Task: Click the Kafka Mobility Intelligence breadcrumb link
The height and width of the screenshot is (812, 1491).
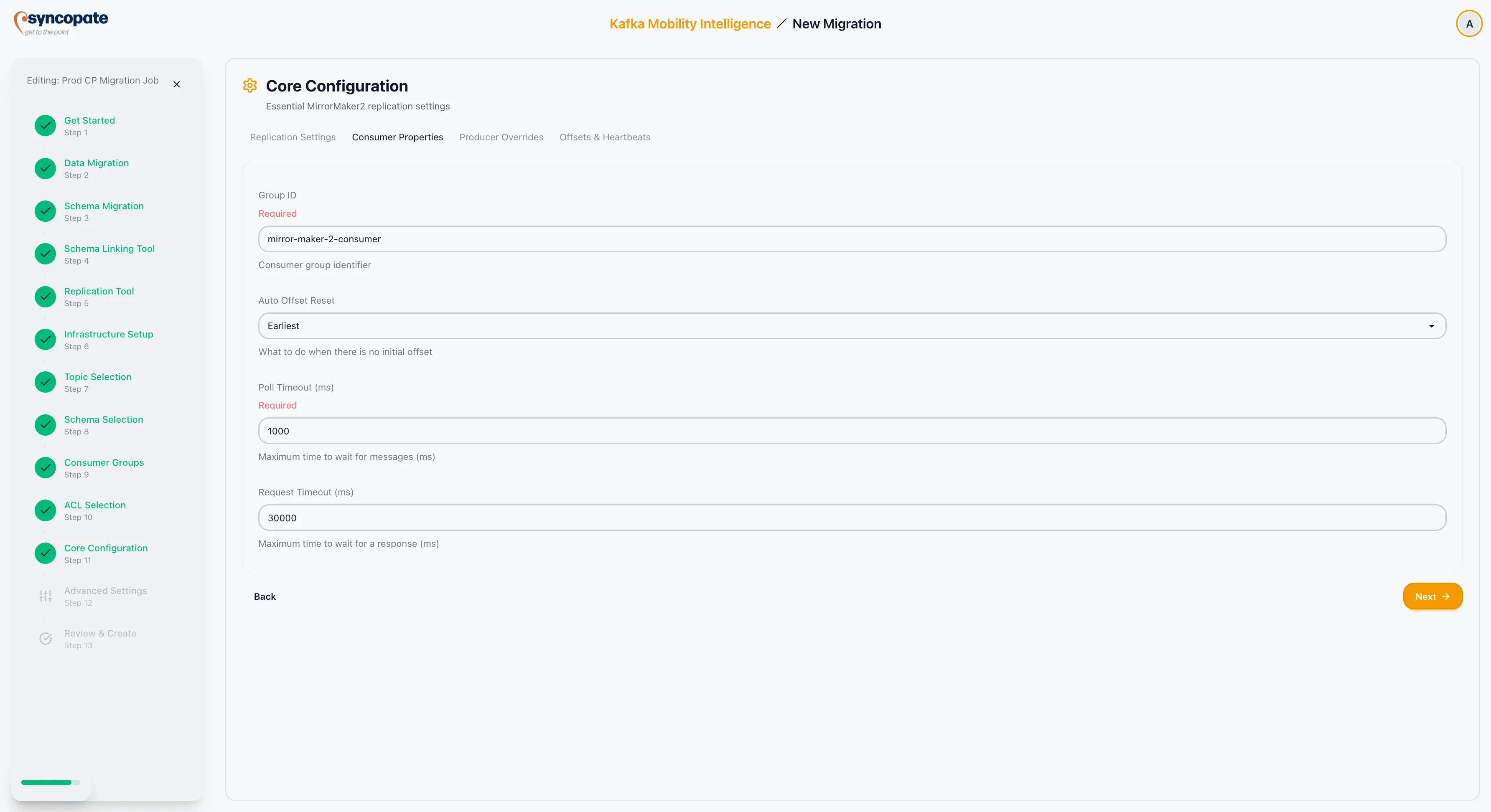Action: [690, 24]
